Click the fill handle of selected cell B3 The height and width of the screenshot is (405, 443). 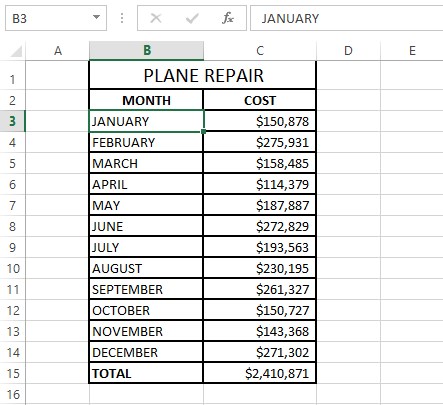203,132
